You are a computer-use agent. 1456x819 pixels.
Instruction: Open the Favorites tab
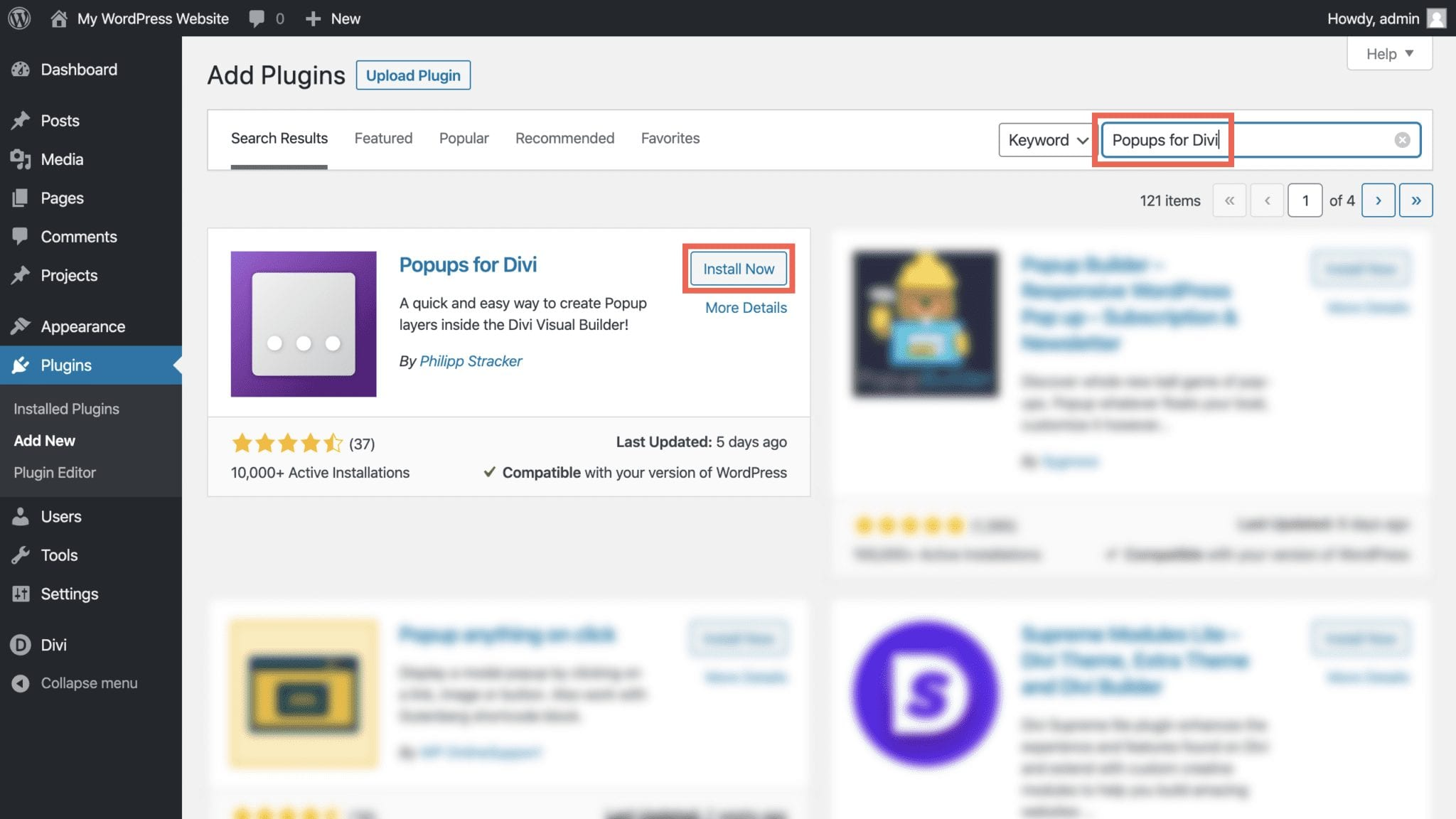click(670, 138)
